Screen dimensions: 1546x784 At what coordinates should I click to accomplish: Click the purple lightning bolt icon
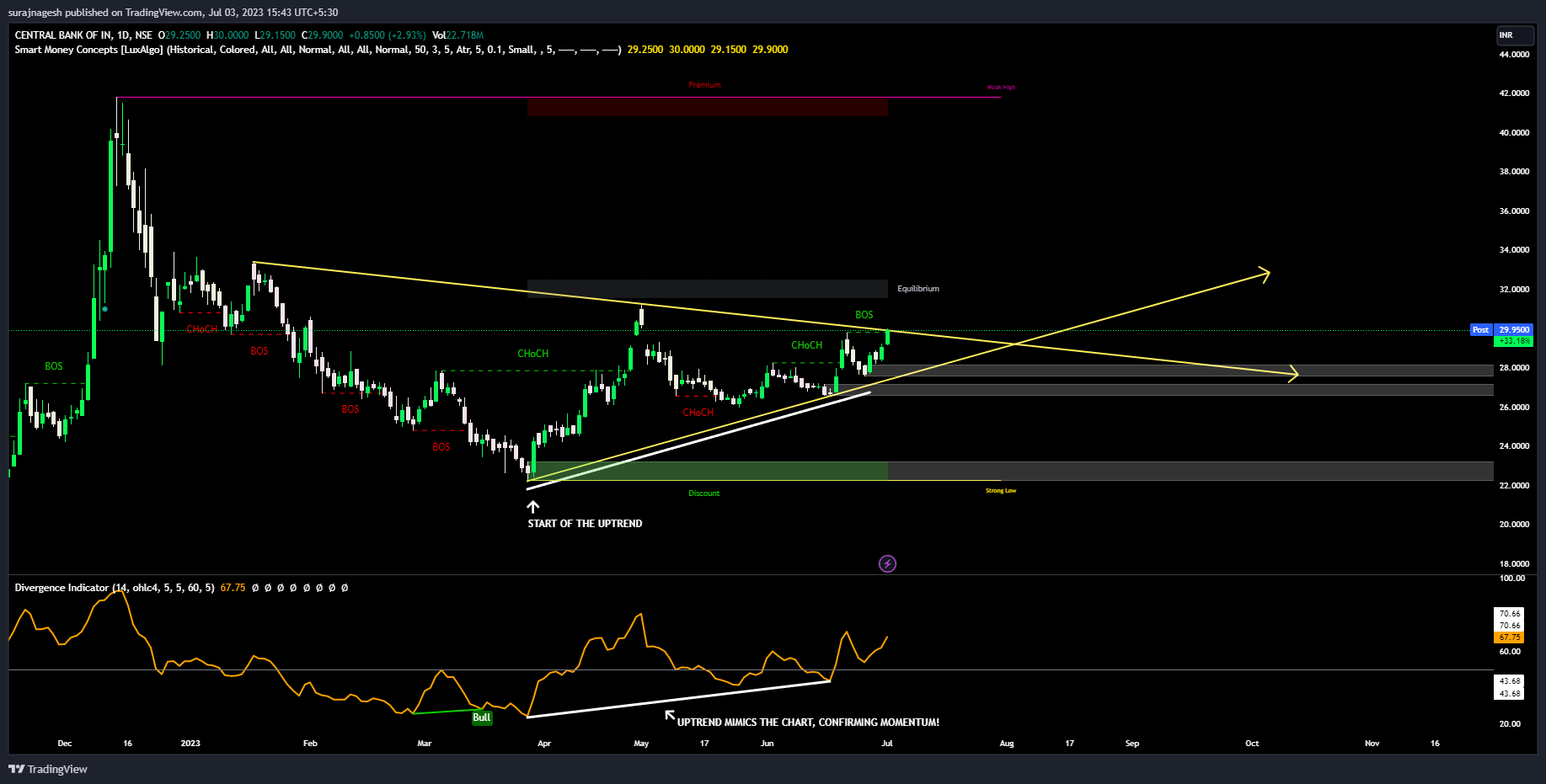887,563
